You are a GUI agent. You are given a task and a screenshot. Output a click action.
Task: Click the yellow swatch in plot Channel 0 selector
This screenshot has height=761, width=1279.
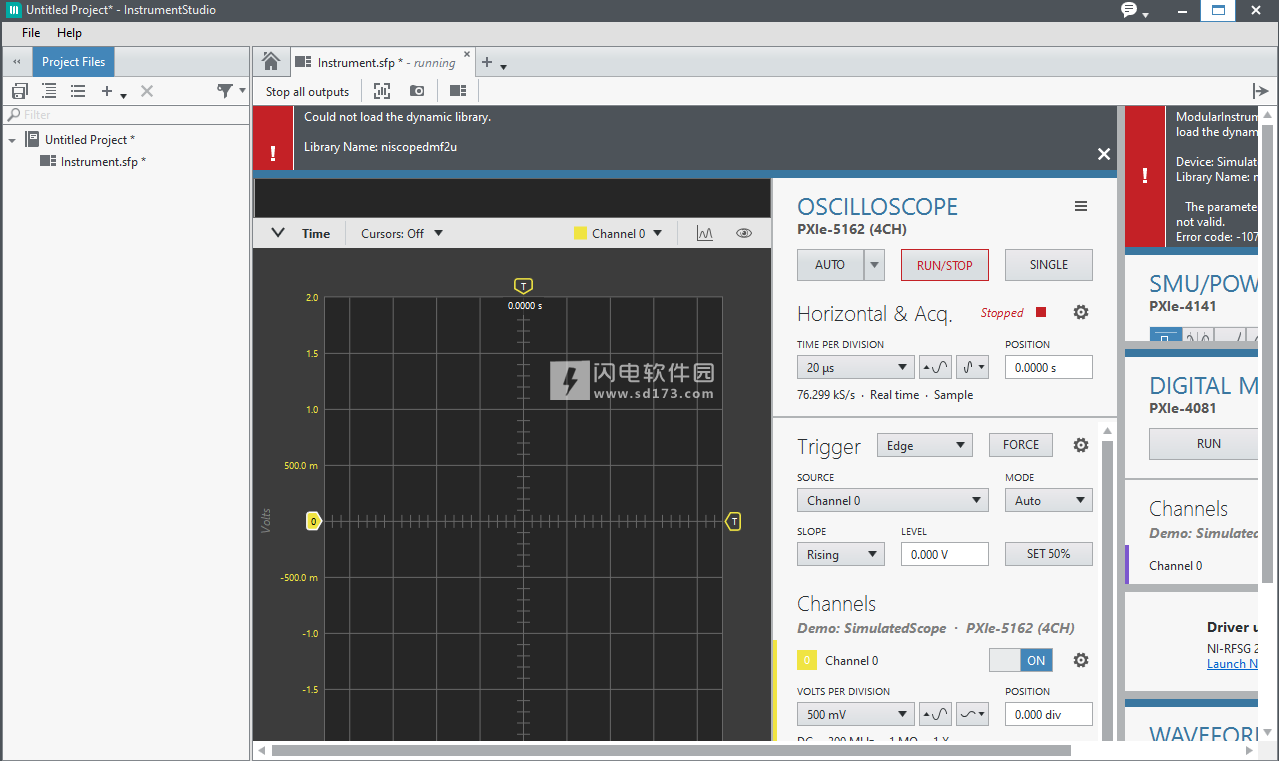[x=580, y=233]
